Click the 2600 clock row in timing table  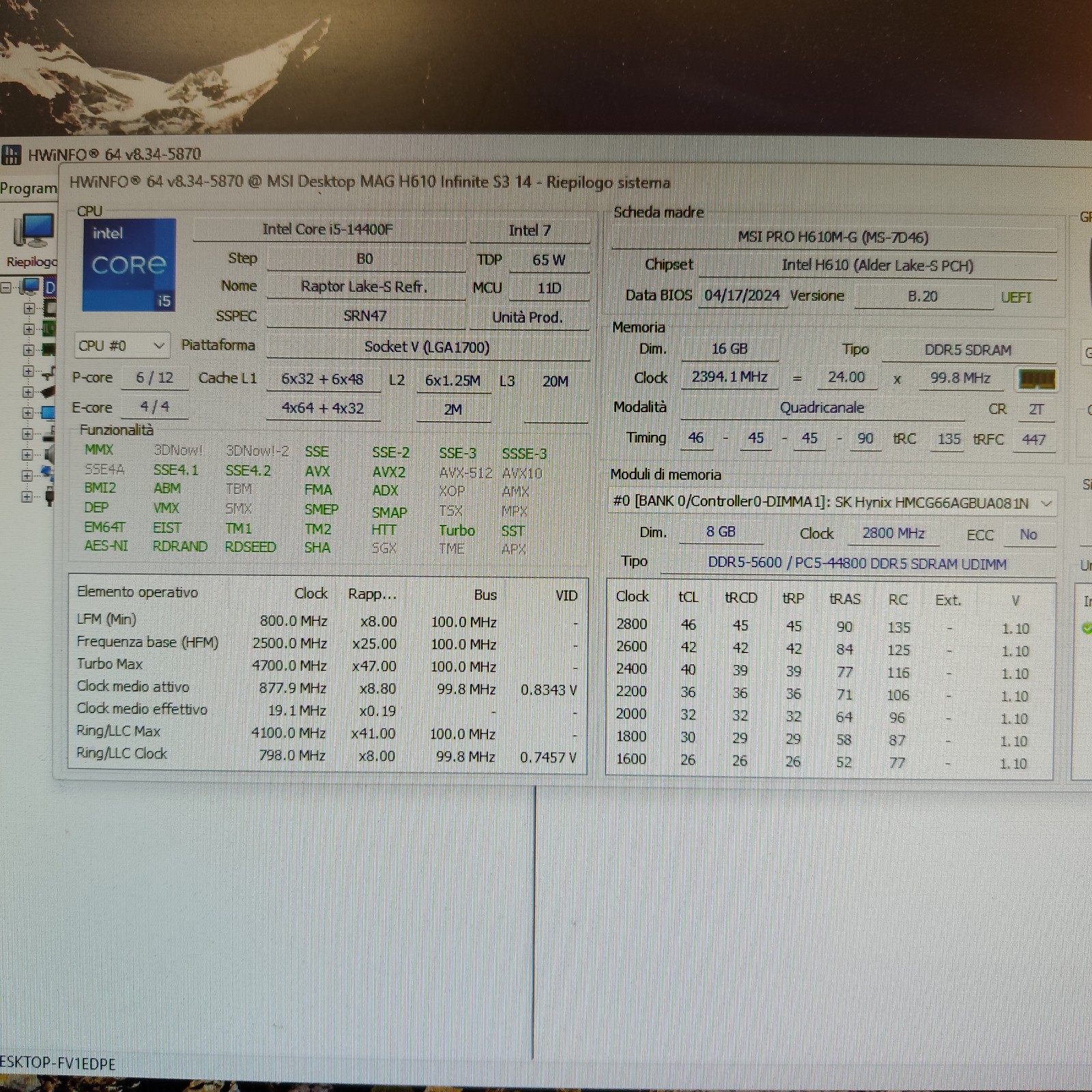pos(829,648)
